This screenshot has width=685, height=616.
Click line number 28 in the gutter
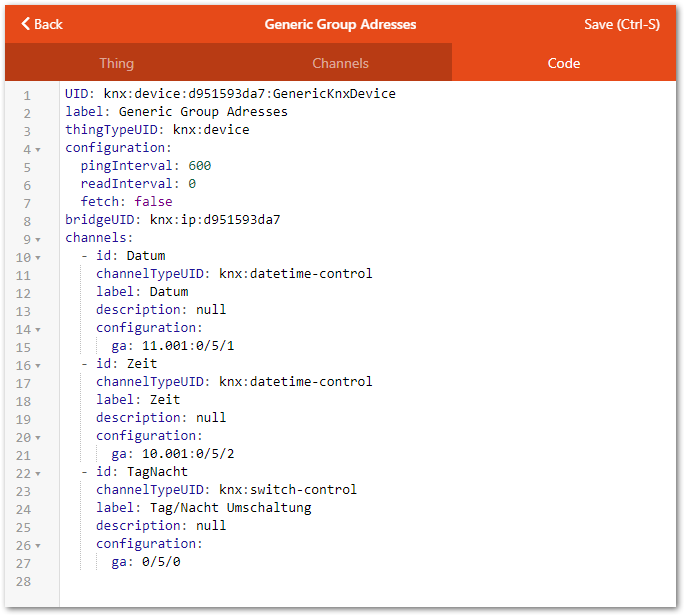click(24, 582)
